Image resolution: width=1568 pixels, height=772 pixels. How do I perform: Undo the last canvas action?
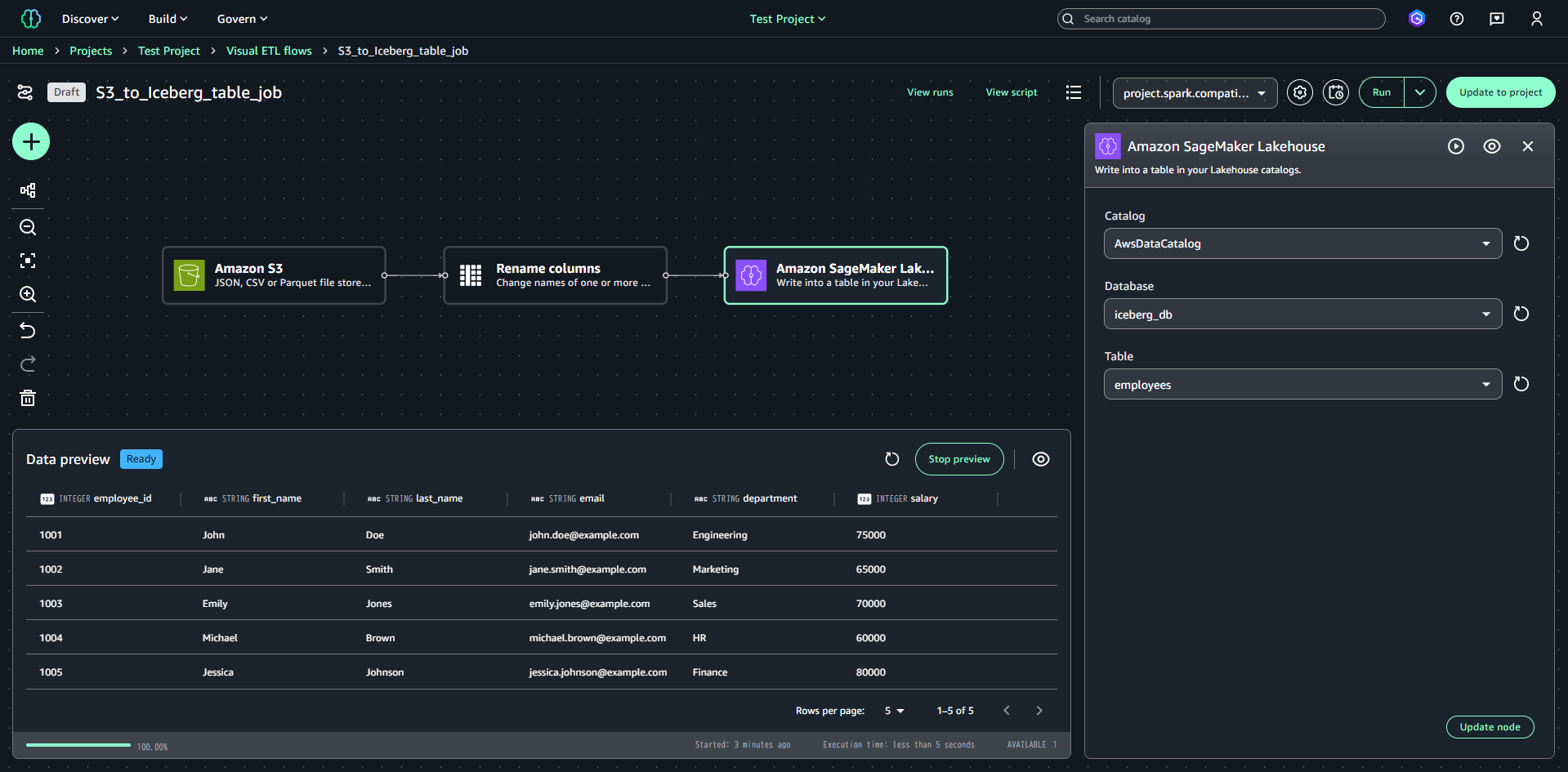click(28, 330)
